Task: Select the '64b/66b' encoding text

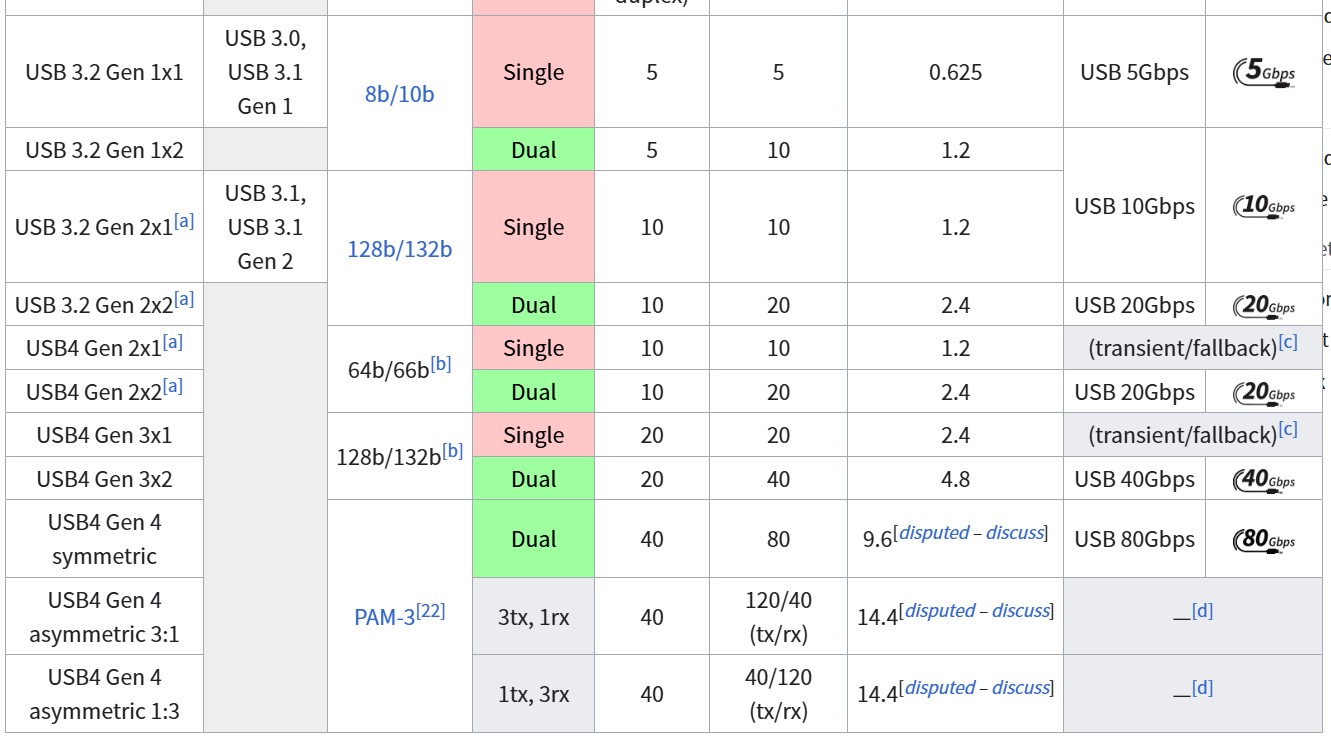Action: coord(388,370)
